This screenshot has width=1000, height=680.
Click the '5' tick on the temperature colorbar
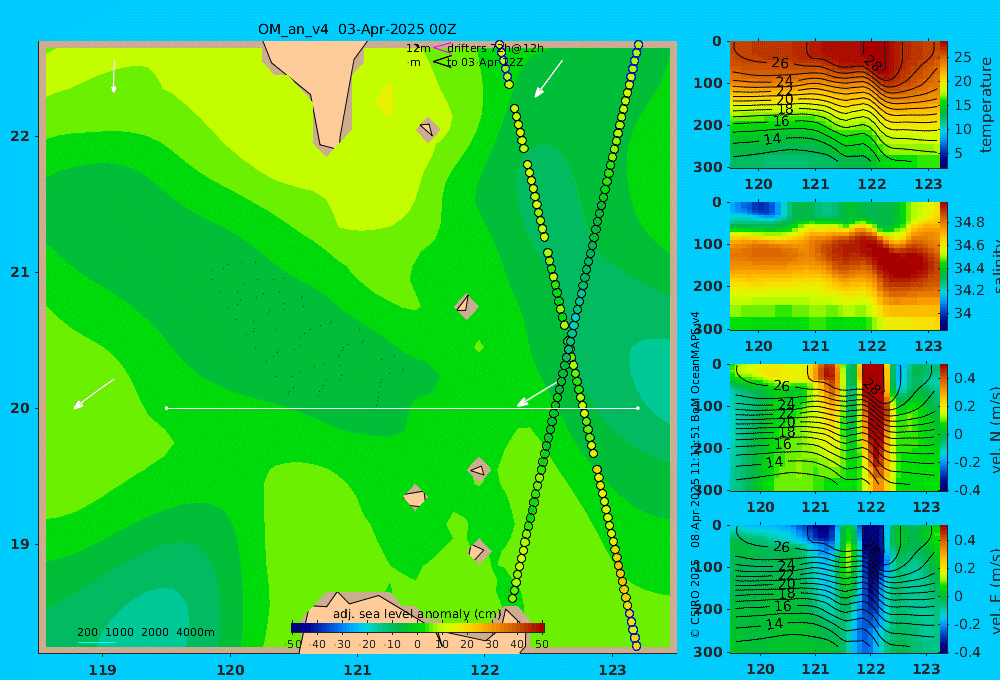[x=958, y=153]
